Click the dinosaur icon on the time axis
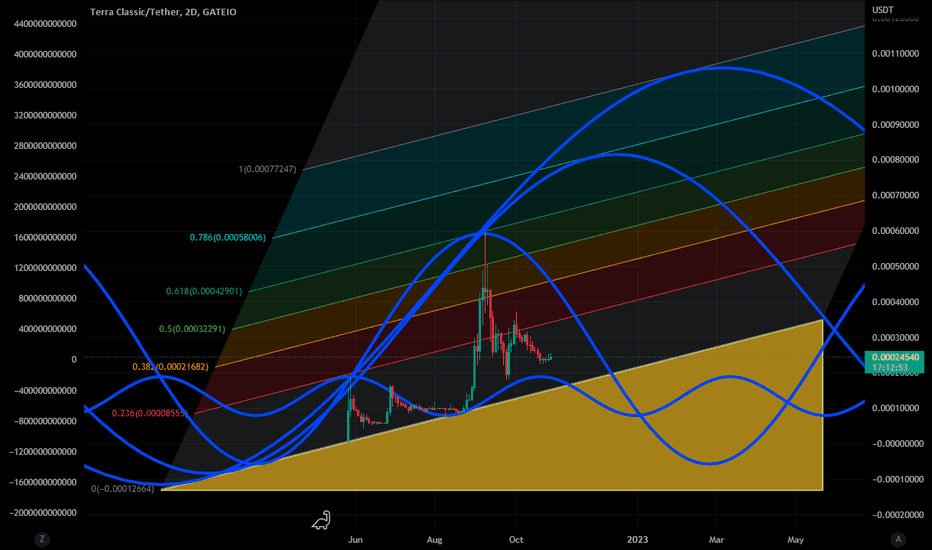 tap(322, 520)
